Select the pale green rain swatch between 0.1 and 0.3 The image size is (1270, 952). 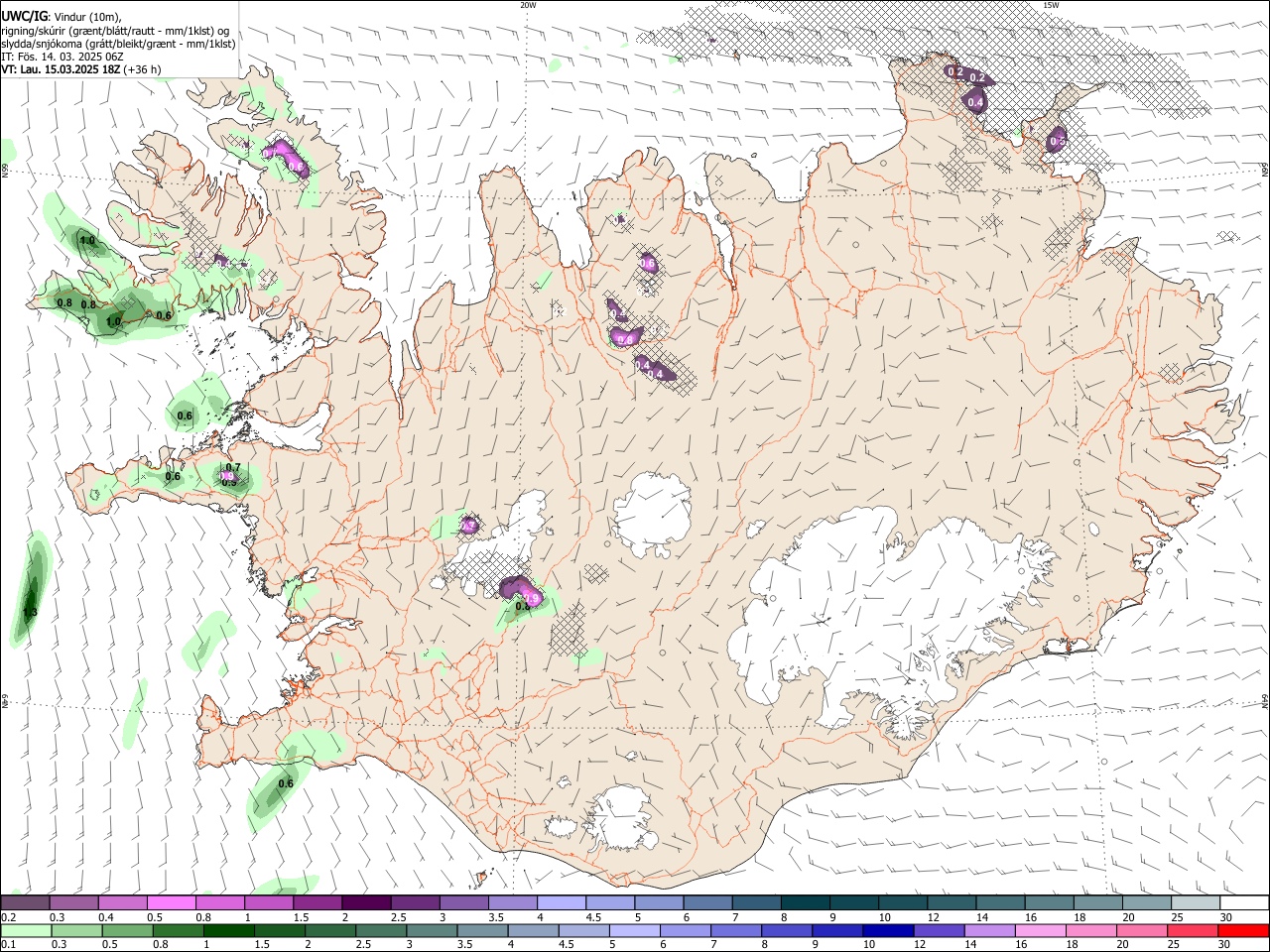[x=26, y=931]
